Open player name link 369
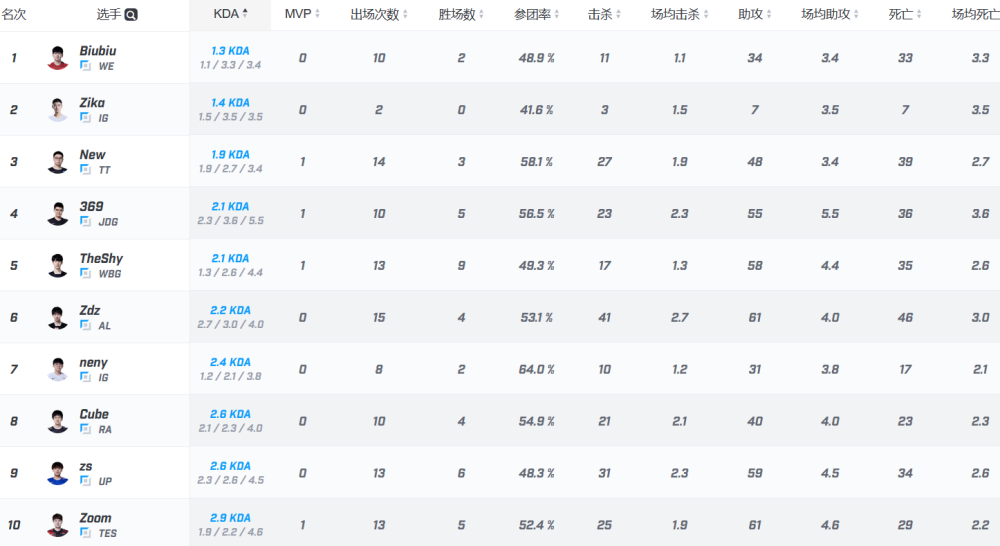Viewport: 1000px width, 546px height. (x=91, y=206)
